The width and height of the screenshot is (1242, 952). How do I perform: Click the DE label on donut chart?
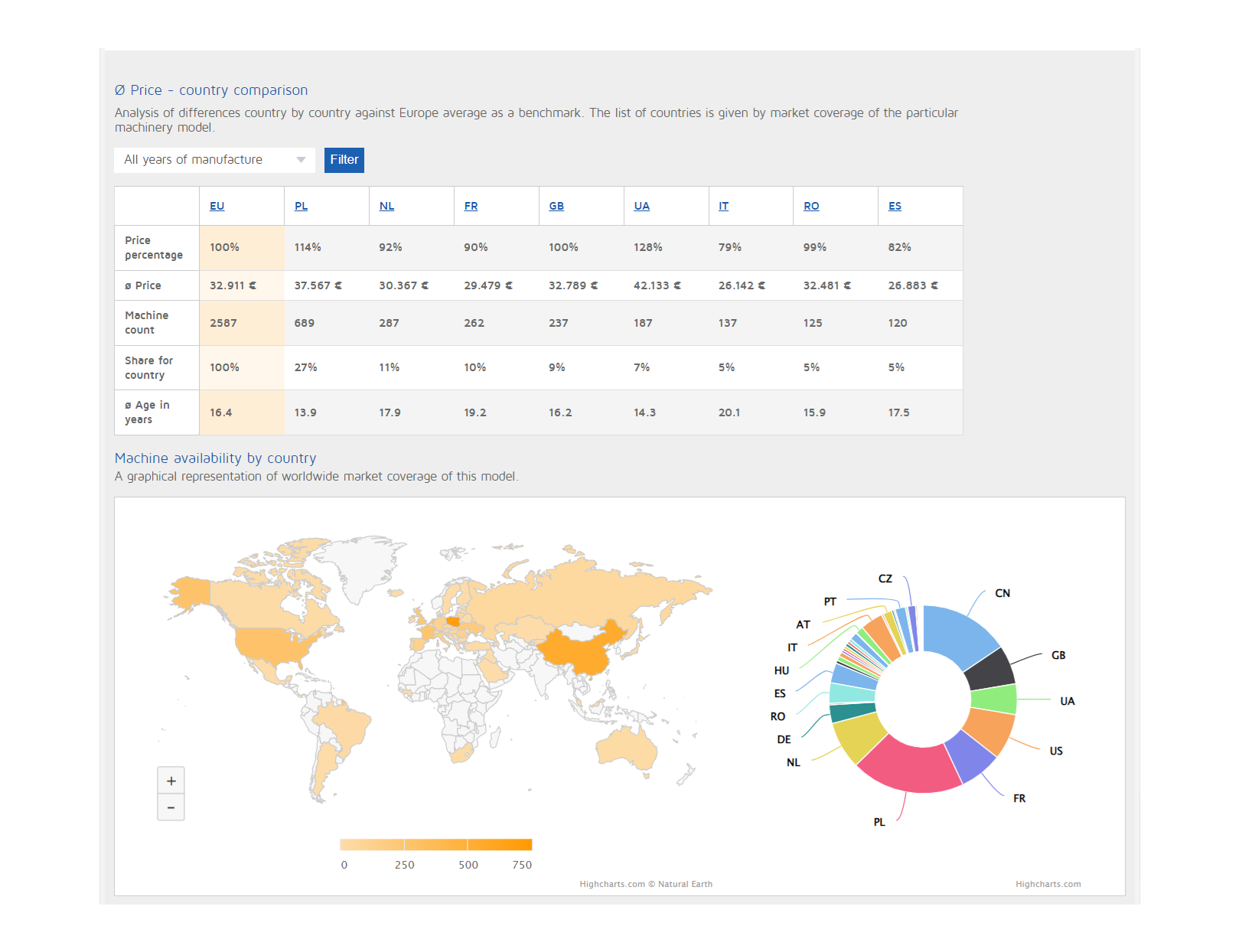tap(784, 739)
